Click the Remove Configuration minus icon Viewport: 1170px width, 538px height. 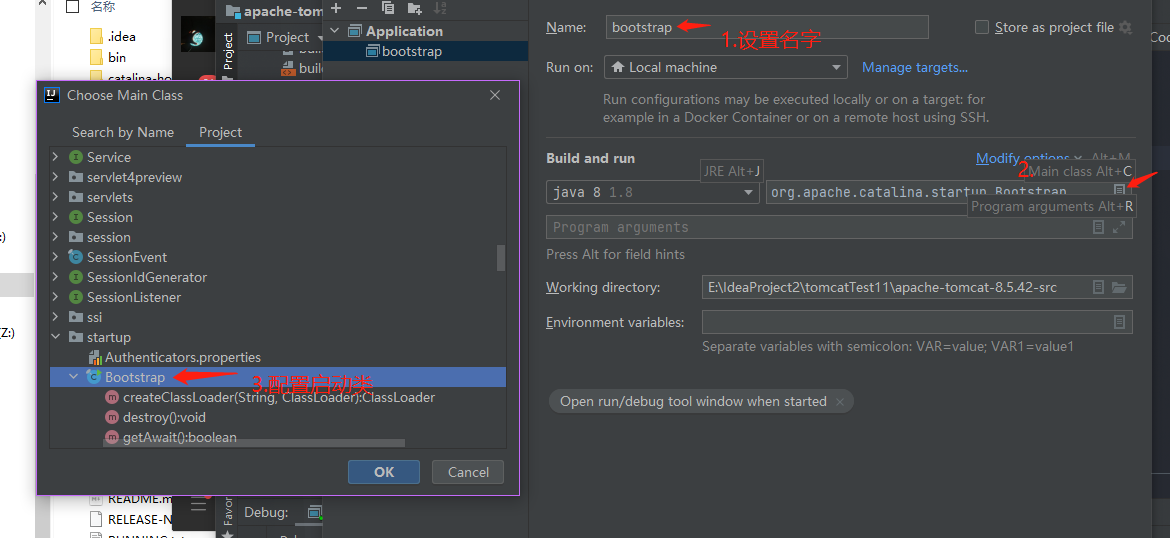[x=360, y=8]
